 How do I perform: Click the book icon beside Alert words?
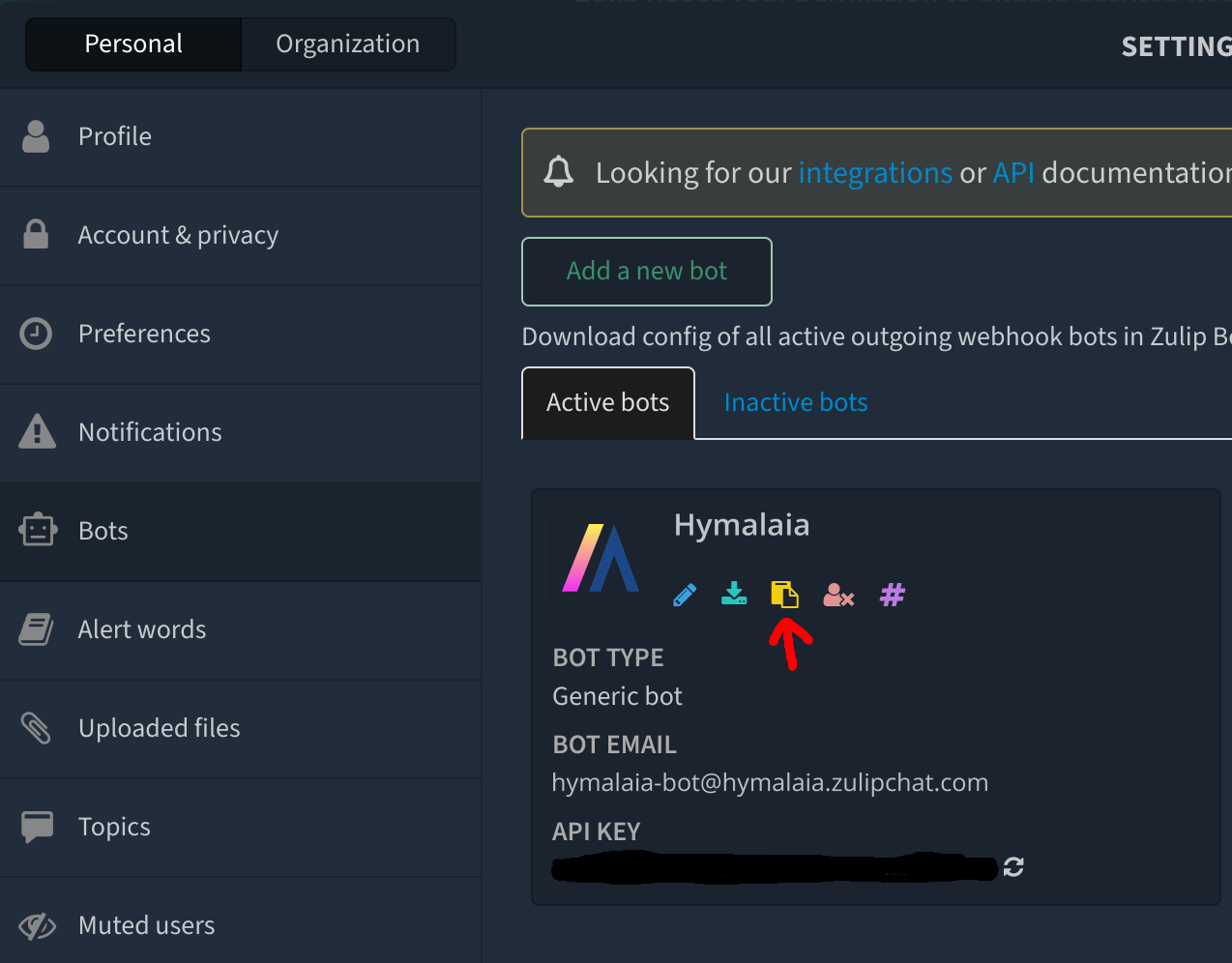[36, 629]
